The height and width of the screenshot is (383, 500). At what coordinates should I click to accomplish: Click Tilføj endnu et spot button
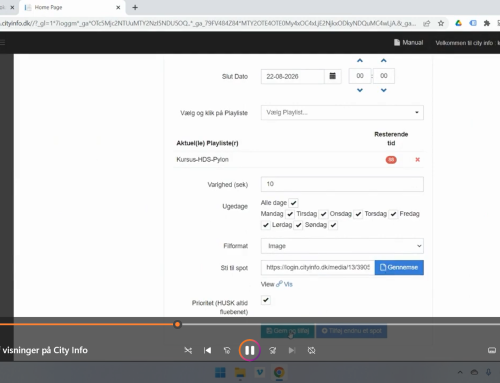click(352, 331)
